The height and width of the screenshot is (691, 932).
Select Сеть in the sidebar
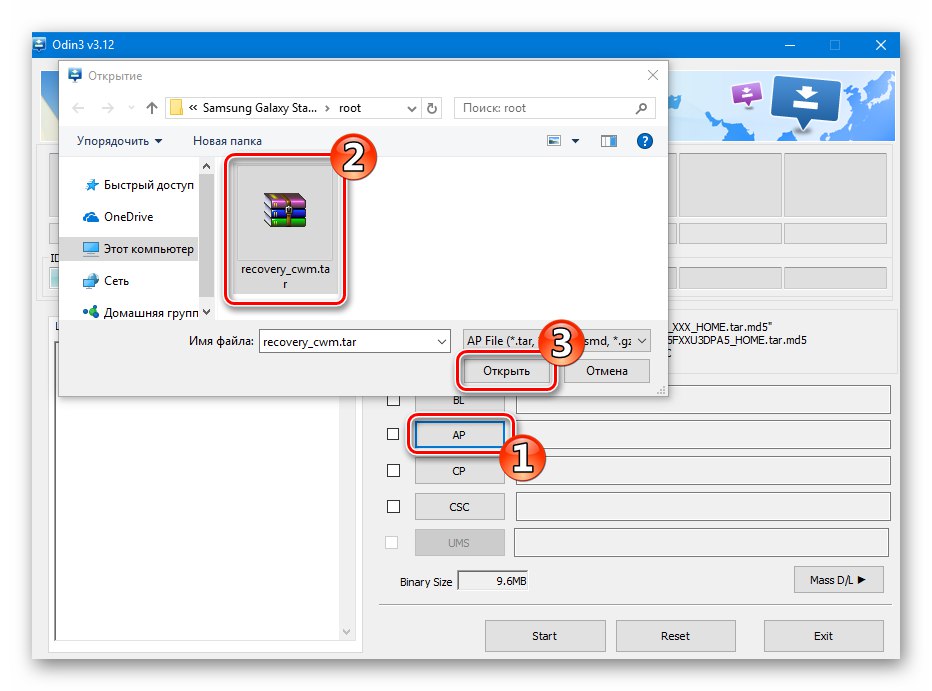click(x=106, y=280)
